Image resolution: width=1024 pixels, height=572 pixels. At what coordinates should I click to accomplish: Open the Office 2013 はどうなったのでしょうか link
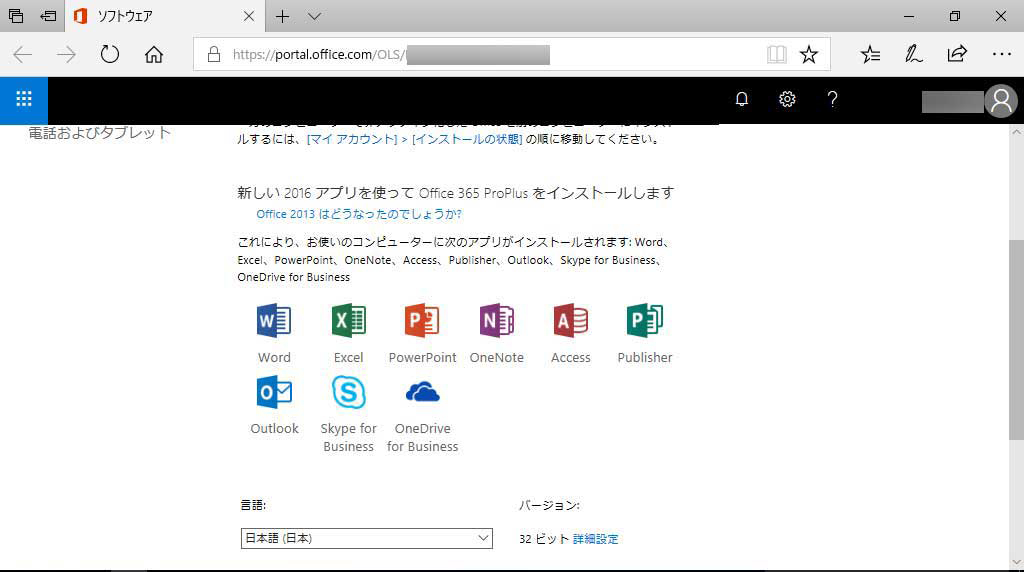coord(358,214)
